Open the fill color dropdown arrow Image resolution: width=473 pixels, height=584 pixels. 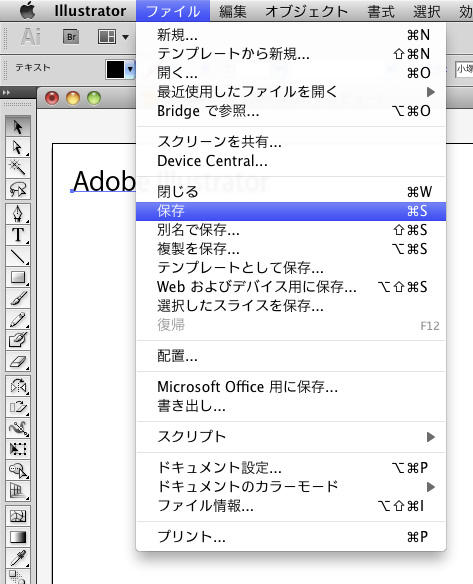(130, 69)
